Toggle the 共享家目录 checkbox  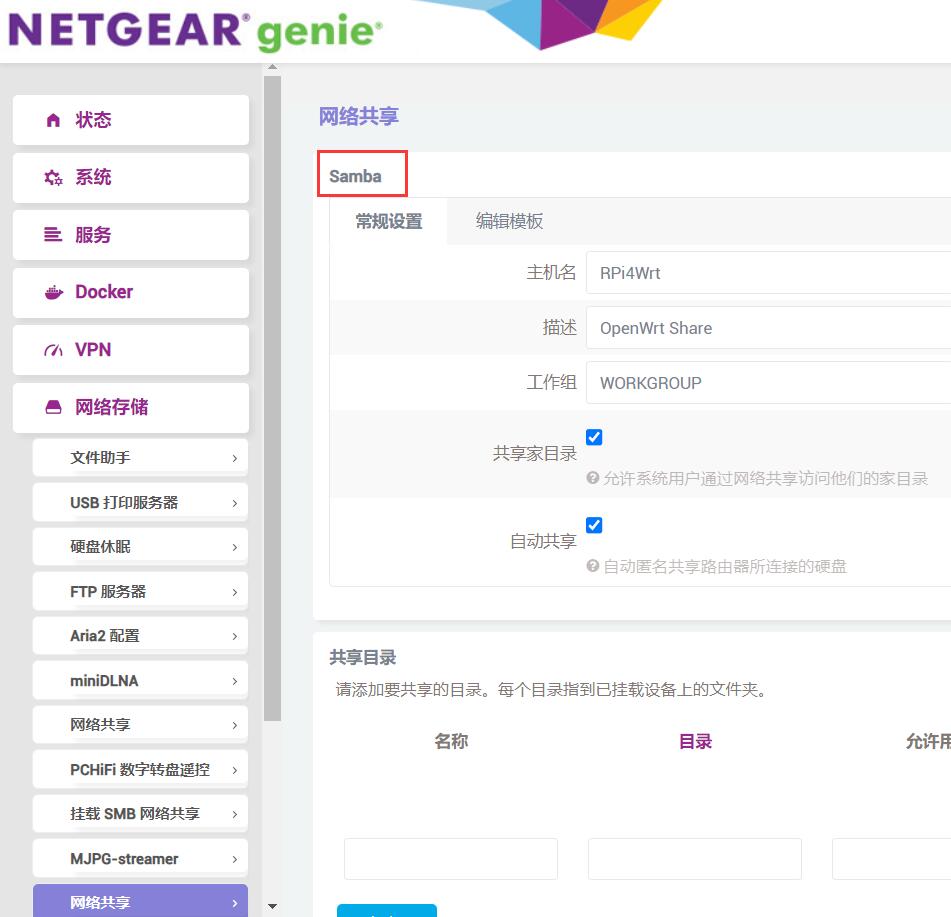click(x=594, y=437)
